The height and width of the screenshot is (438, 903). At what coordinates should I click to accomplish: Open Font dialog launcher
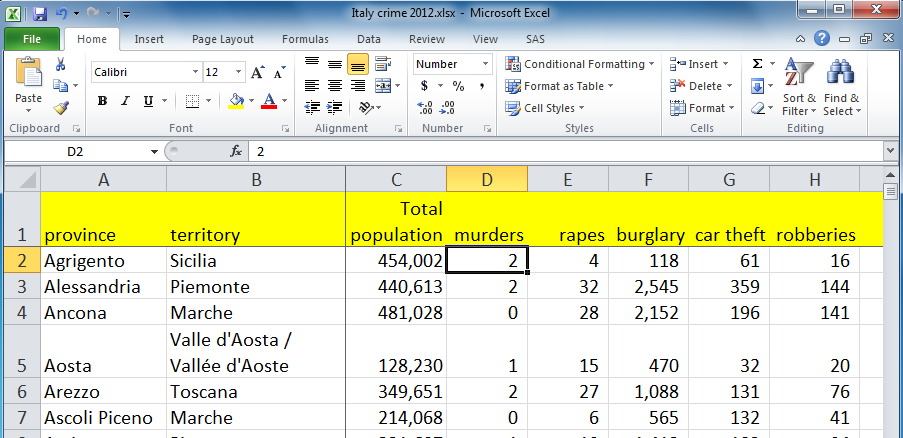coord(285,129)
